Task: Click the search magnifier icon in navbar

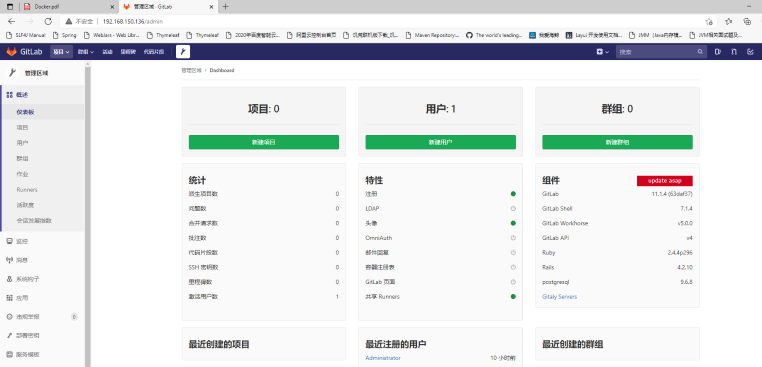Action: point(700,52)
